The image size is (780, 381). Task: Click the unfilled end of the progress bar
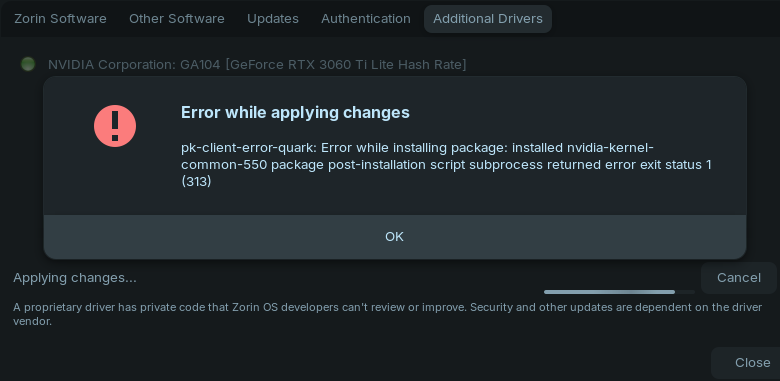click(x=685, y=292)
